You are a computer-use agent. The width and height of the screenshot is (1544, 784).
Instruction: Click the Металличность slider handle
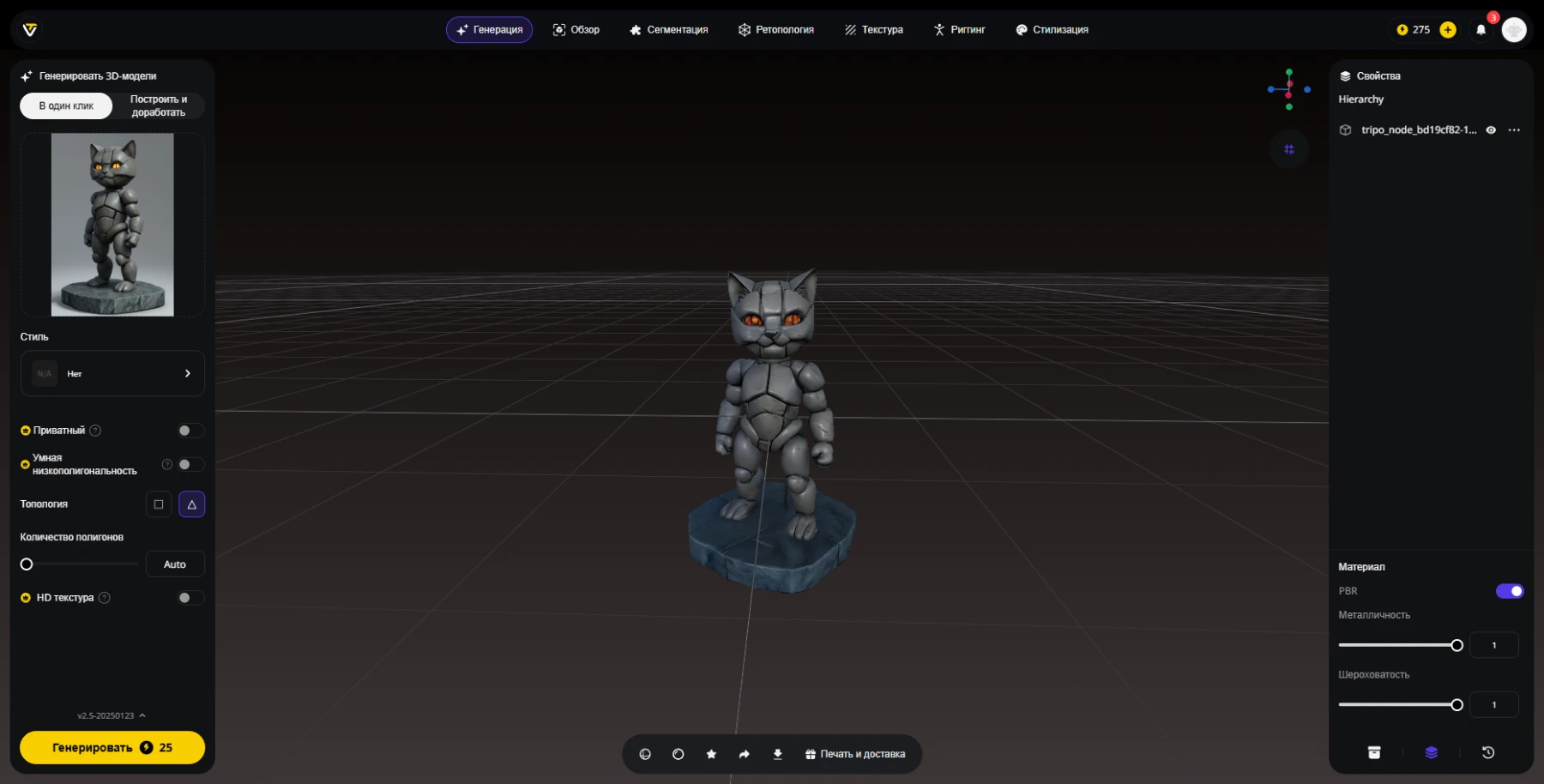pyautogui.click(x=1457, y=645)
